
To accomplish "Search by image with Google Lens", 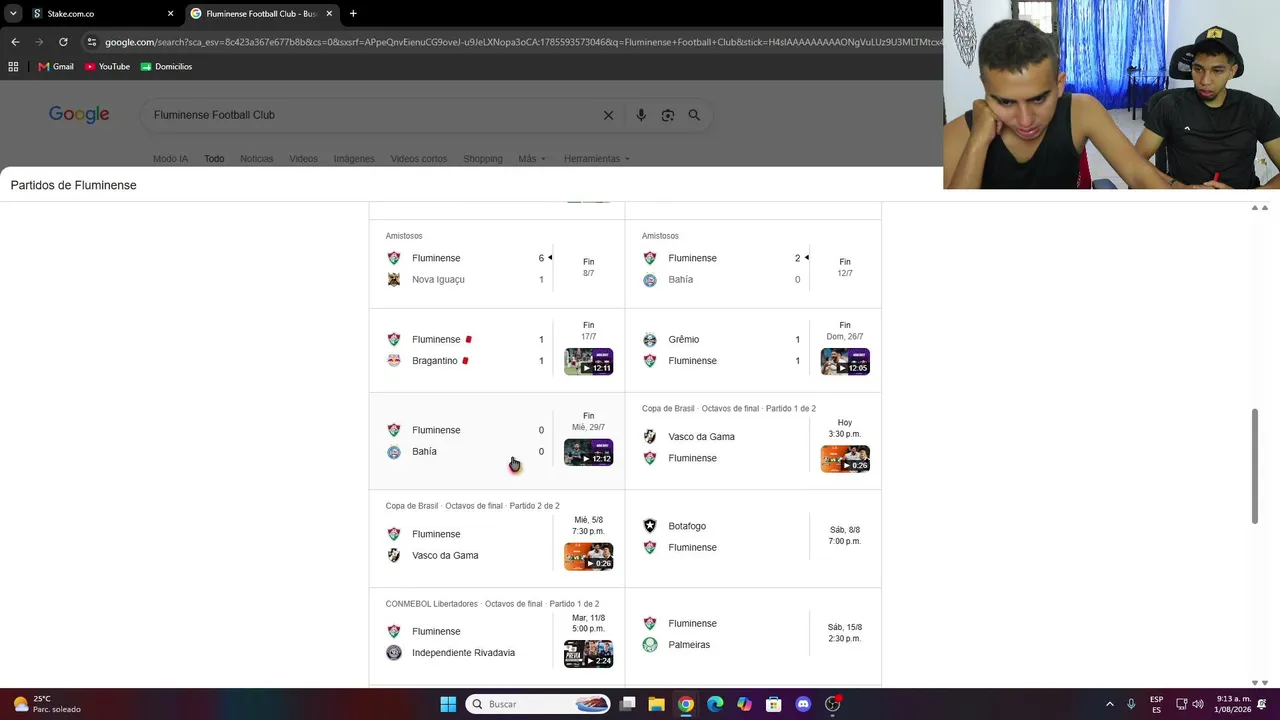I will pos(668,115).
